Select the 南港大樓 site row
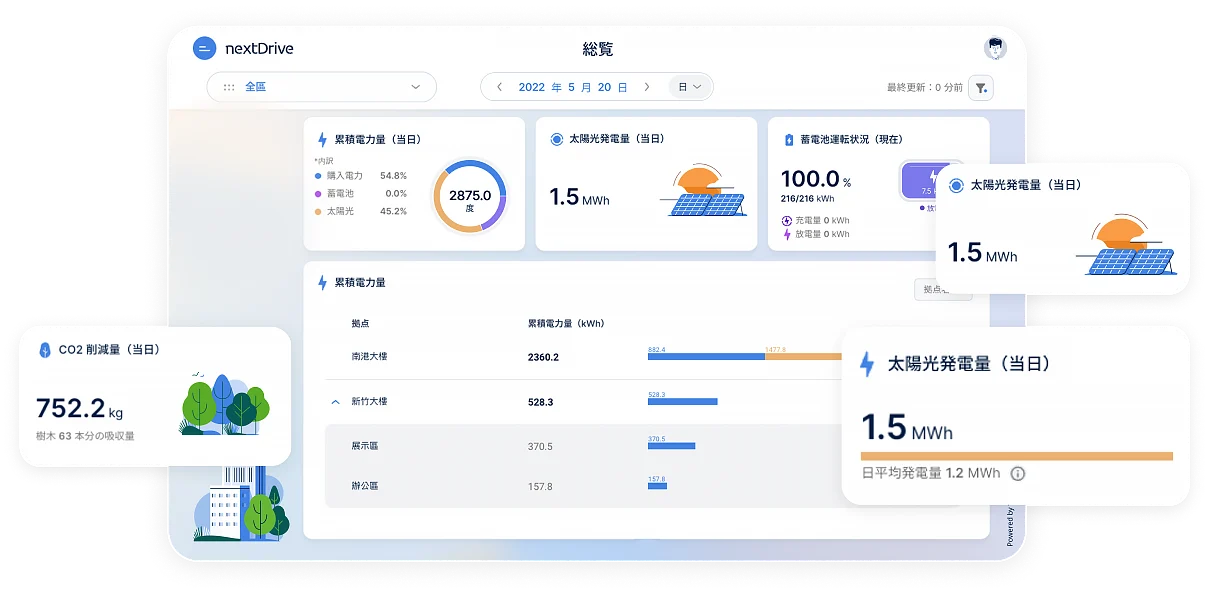Screen dimensions: 1209x595 point(370,357)
